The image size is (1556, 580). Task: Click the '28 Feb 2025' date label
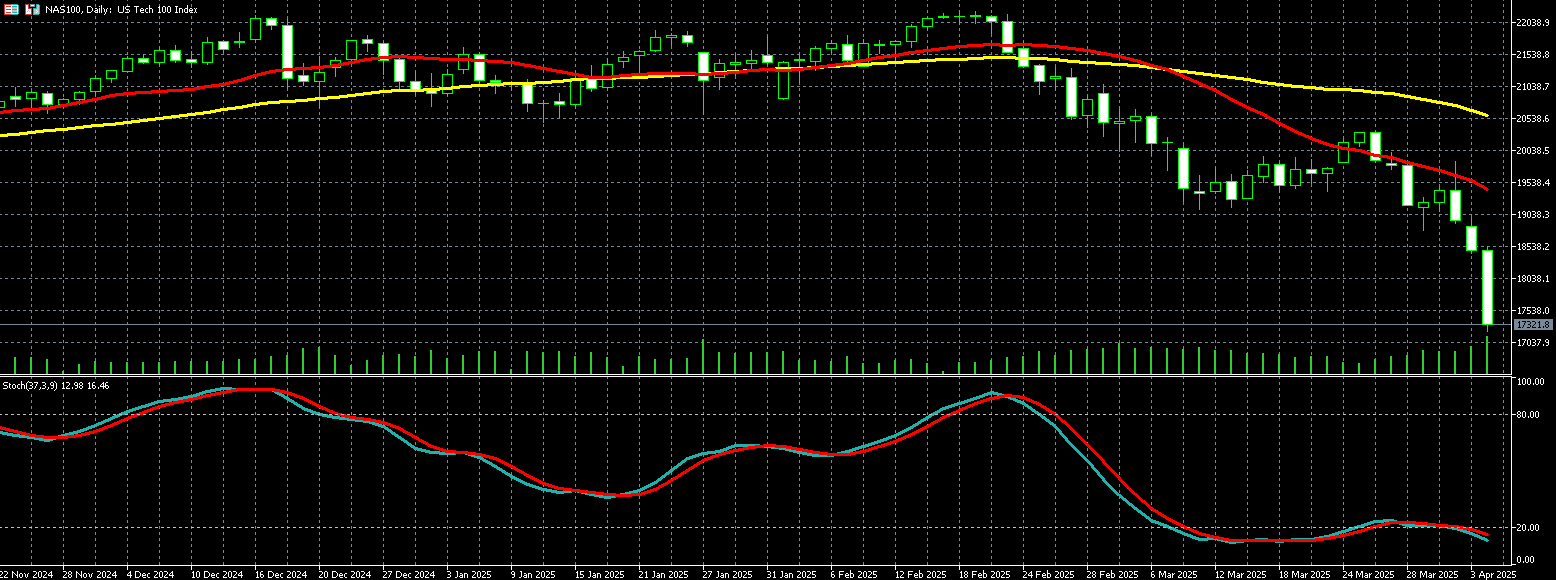(1112, 575)
